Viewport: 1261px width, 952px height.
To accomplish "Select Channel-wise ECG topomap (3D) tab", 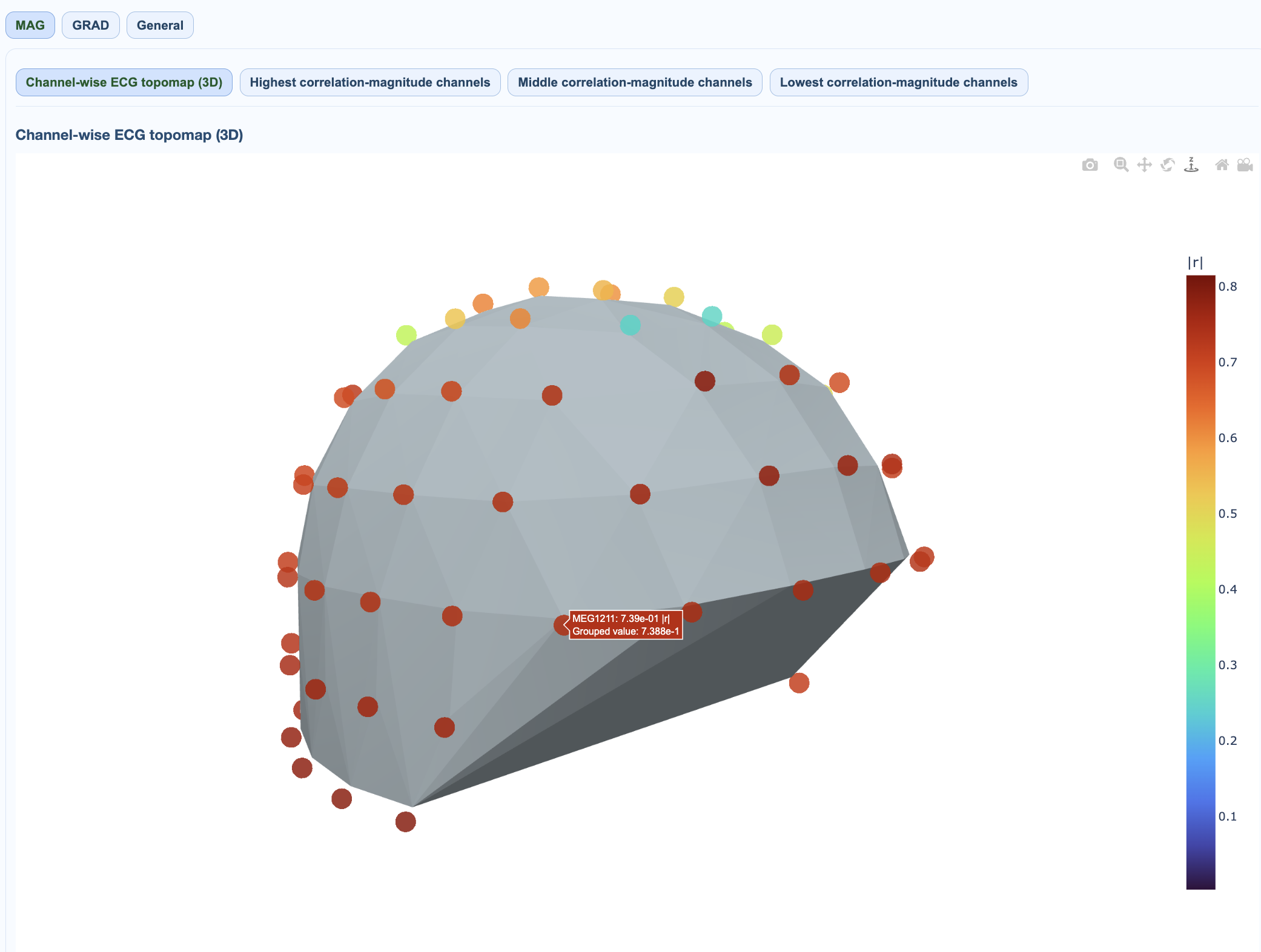I will [x=124, y=82].
